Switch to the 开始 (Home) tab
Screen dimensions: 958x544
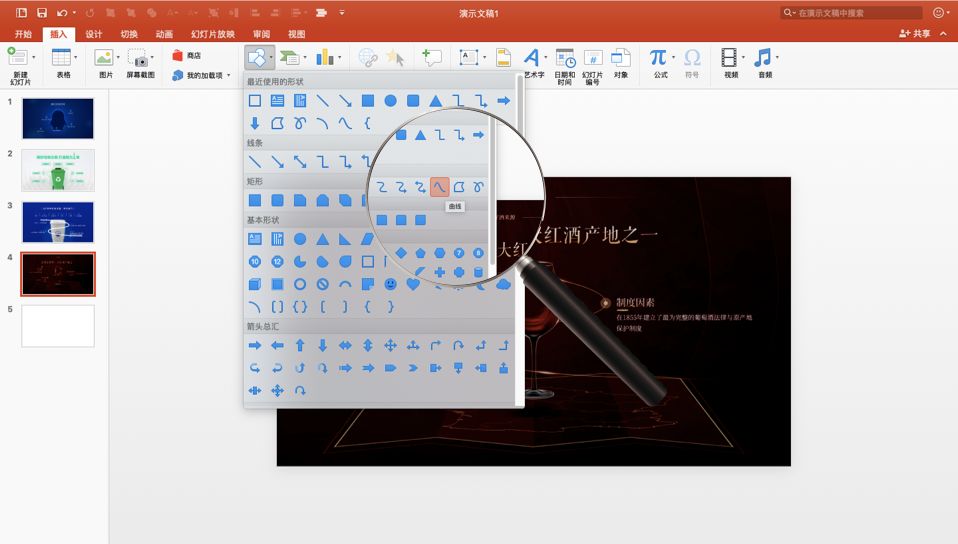tap(23, 34)
